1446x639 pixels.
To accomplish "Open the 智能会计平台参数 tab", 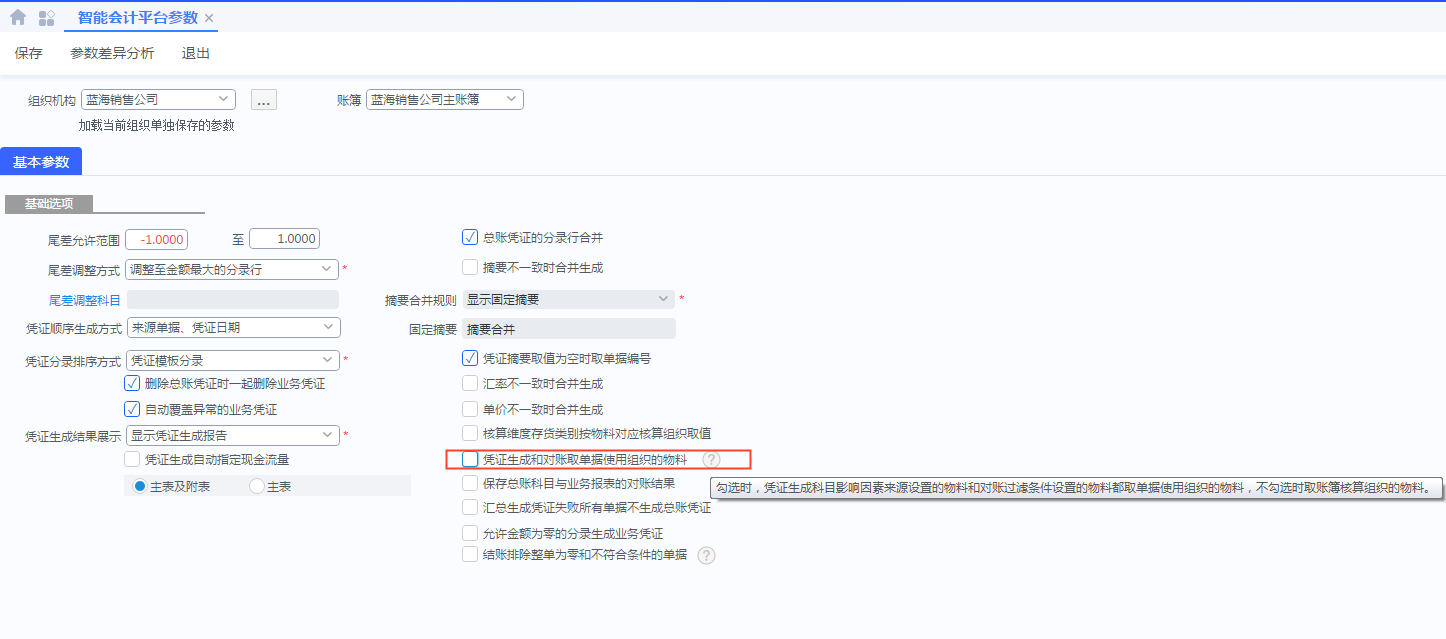I will 138,18.
